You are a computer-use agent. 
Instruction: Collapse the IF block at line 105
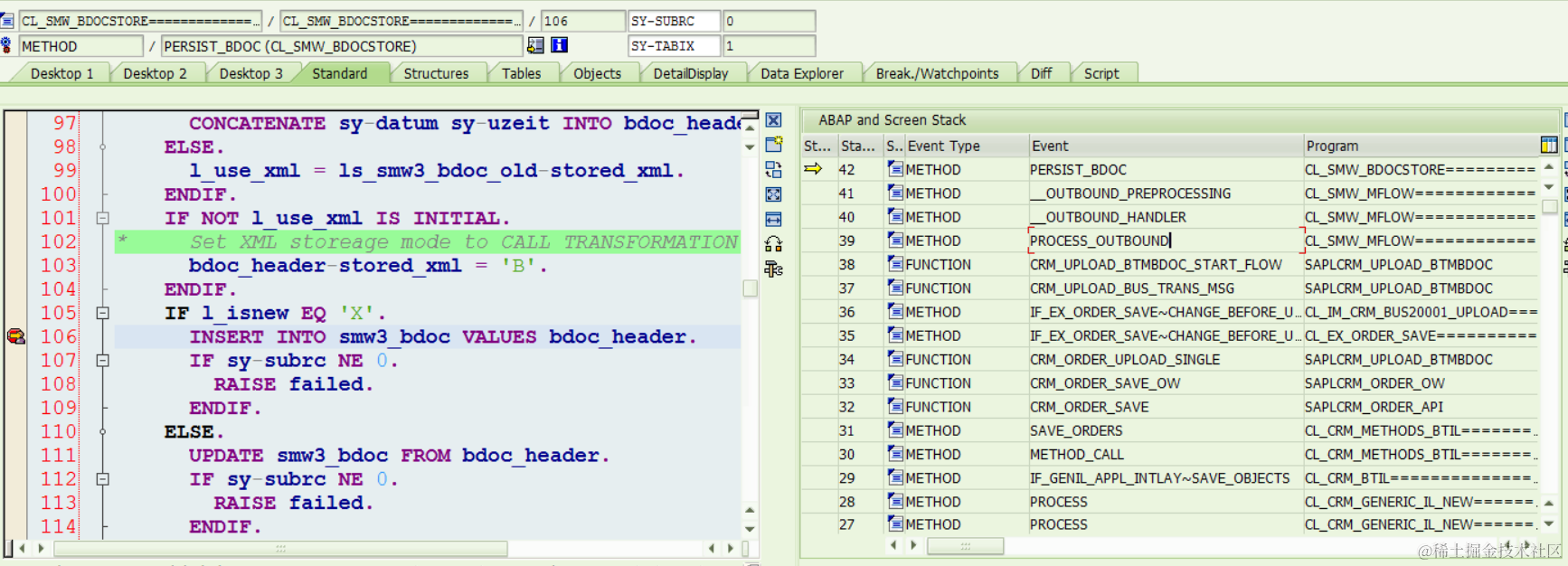coord(103,313)
